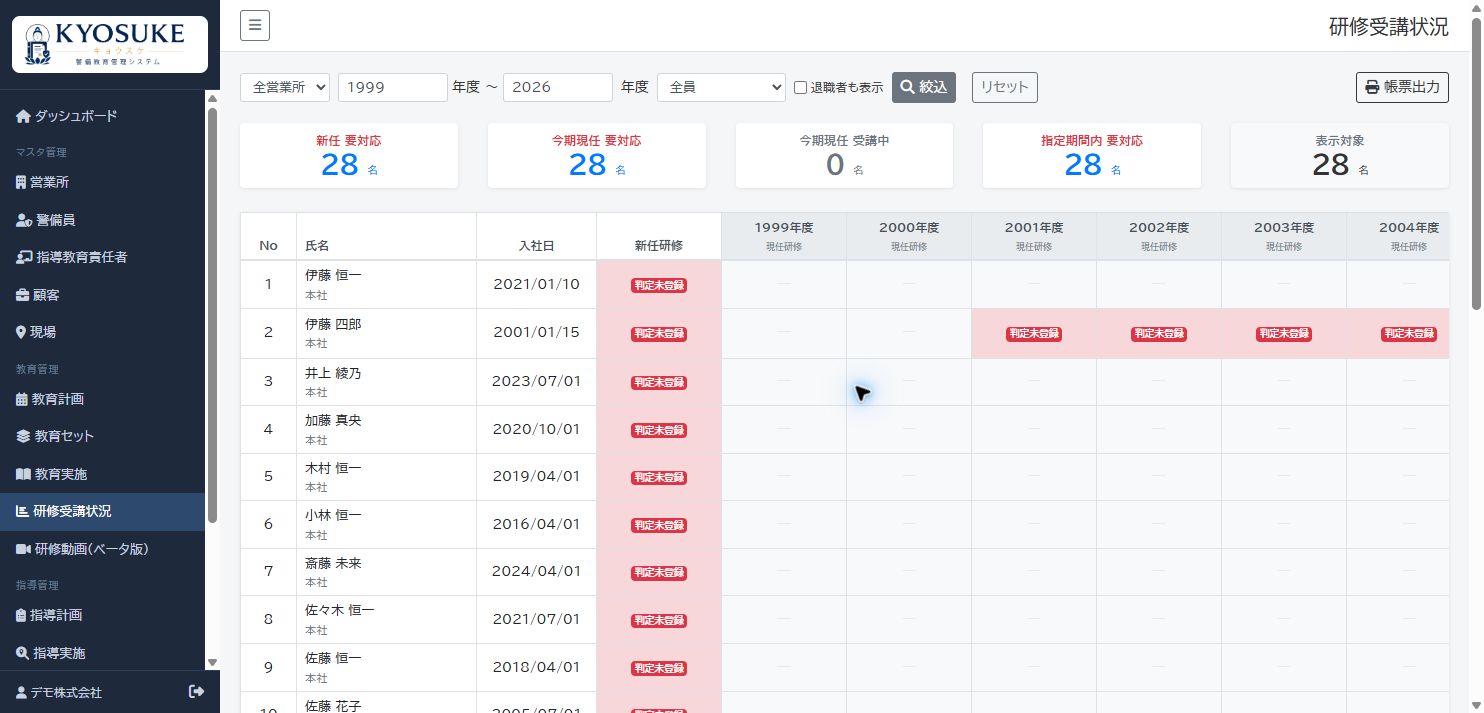The height and width of the screenshot is (713, 1484).
Task: Click the sidebar scroll down arrow
Action: point(212,662)
